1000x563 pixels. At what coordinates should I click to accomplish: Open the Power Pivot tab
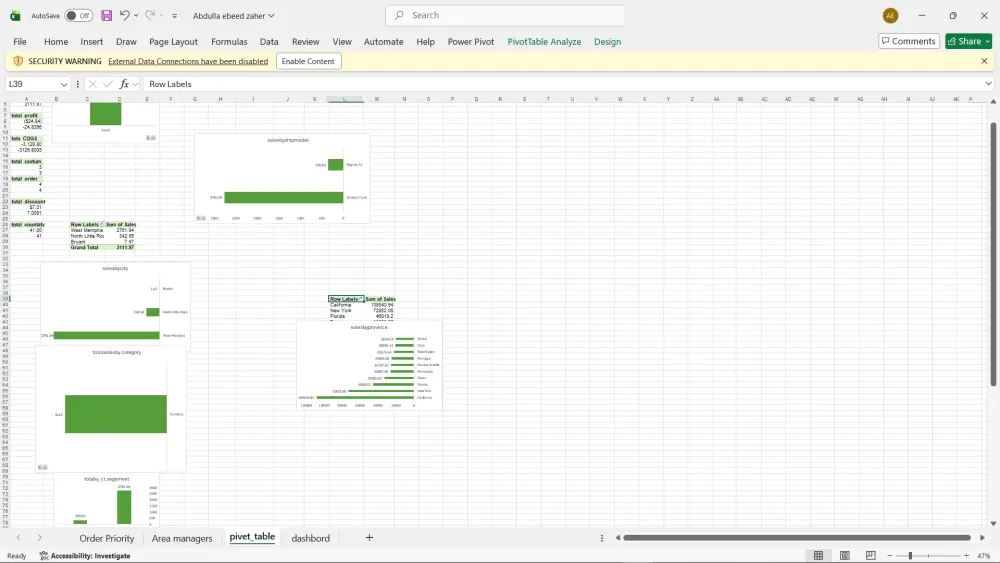471,41
